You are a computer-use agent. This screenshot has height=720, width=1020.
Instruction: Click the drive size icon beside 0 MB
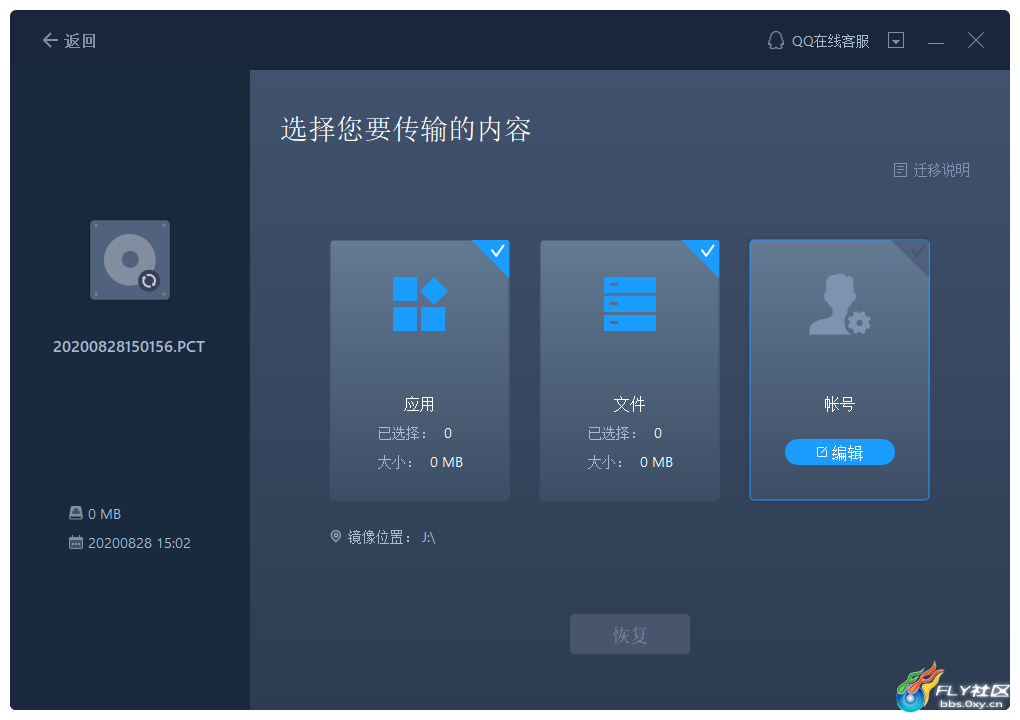76,513
